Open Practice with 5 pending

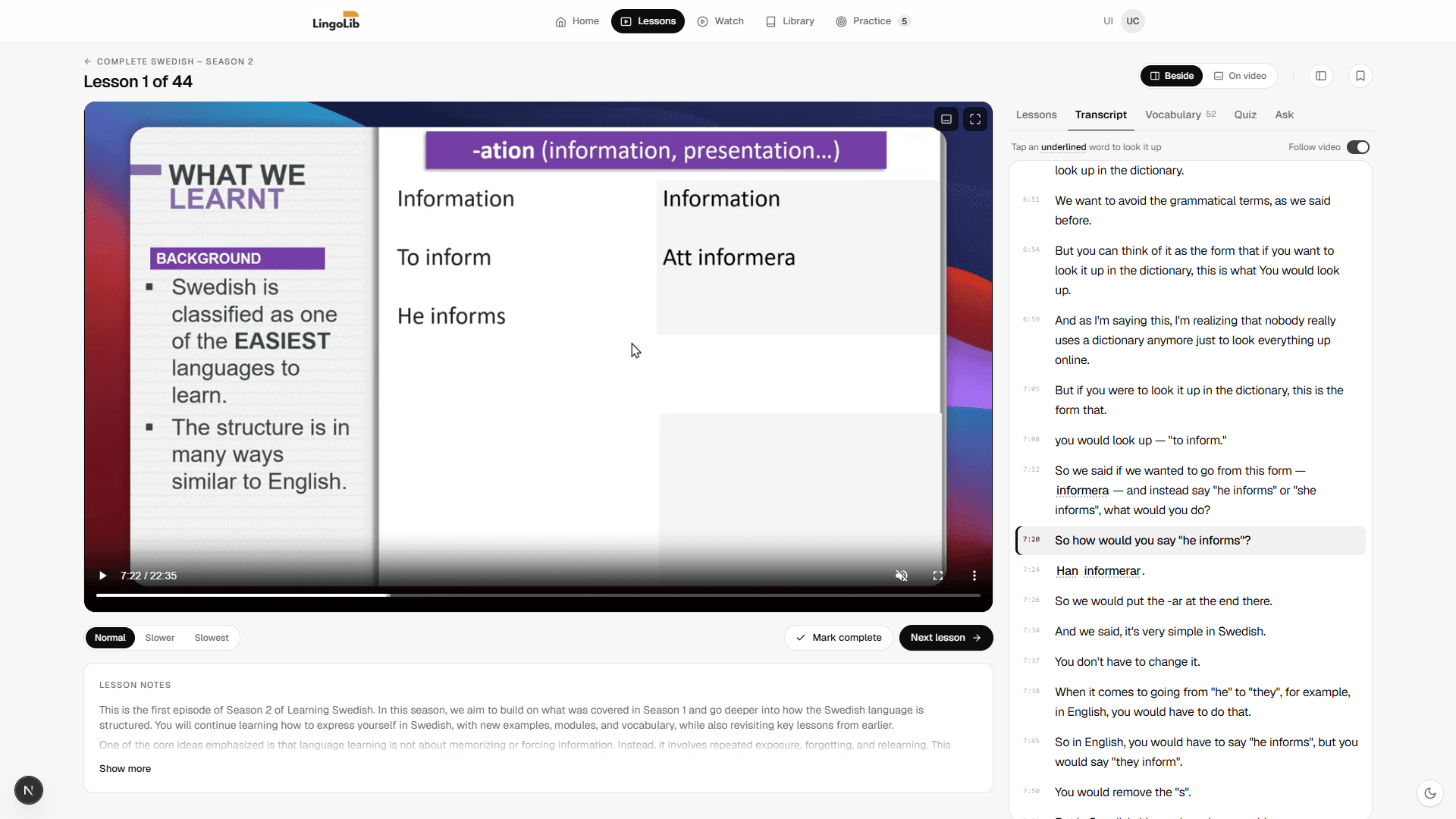coord(872,21)
